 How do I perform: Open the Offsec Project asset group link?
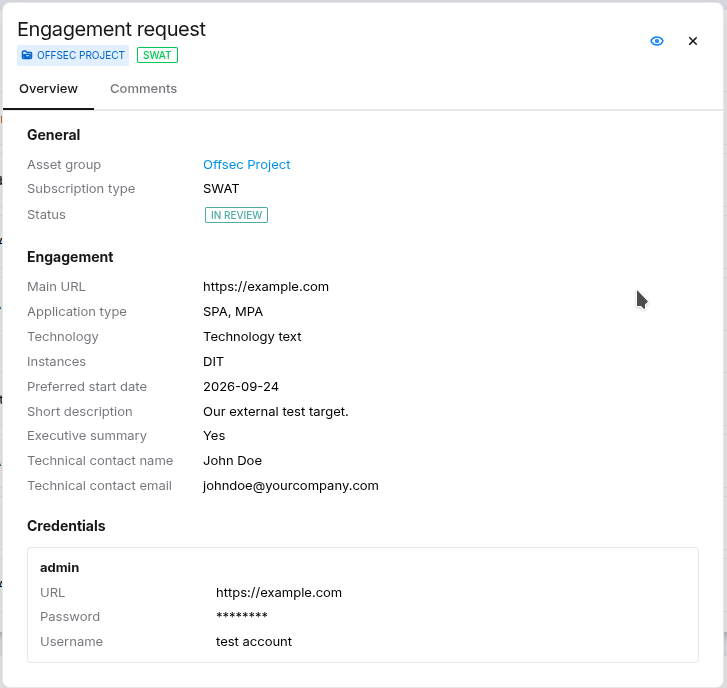tap(247, 165)
